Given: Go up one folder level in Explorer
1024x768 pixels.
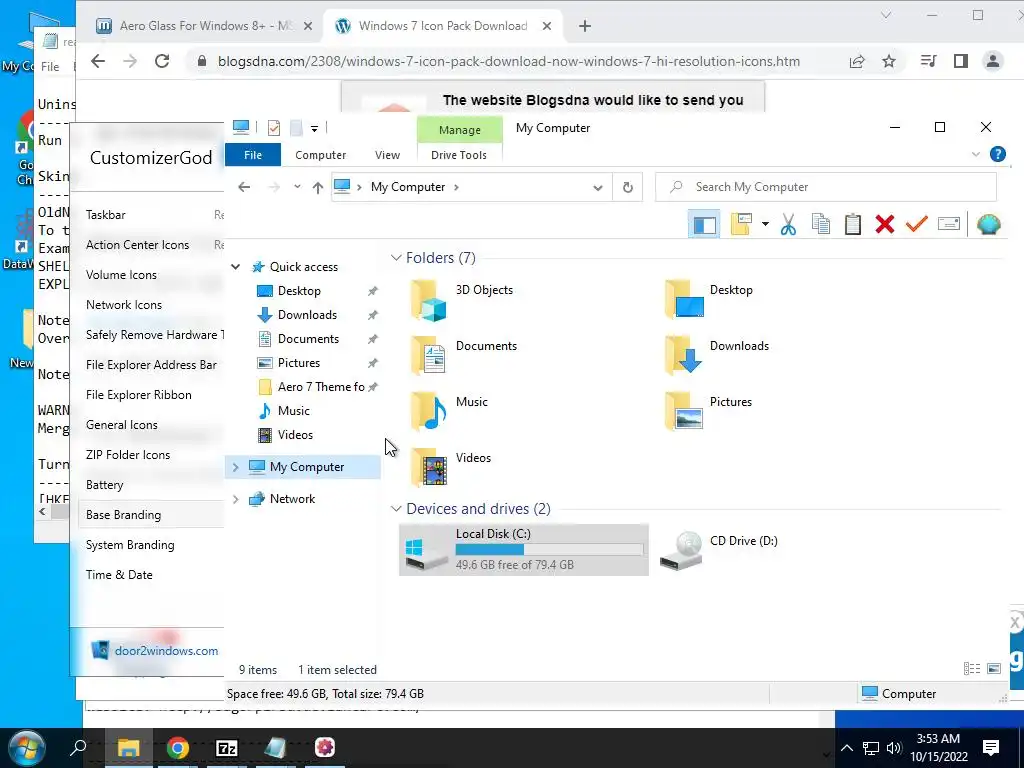Looking at the screenshot, I should pyautogui.click(x=317, y=187).
